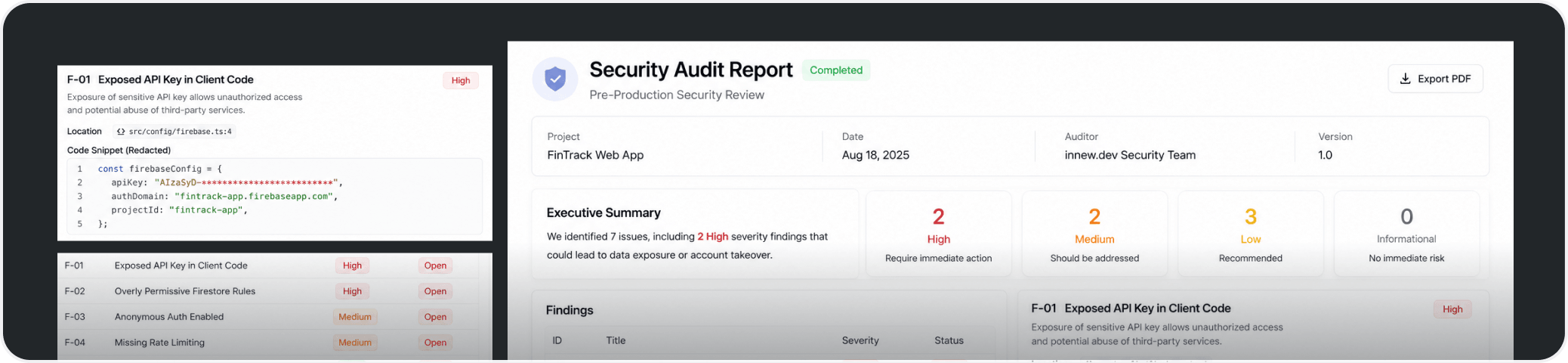Screen dimensions: 1568x363
Task: Click the Open status on row F-03
Action: pos(435,317)
